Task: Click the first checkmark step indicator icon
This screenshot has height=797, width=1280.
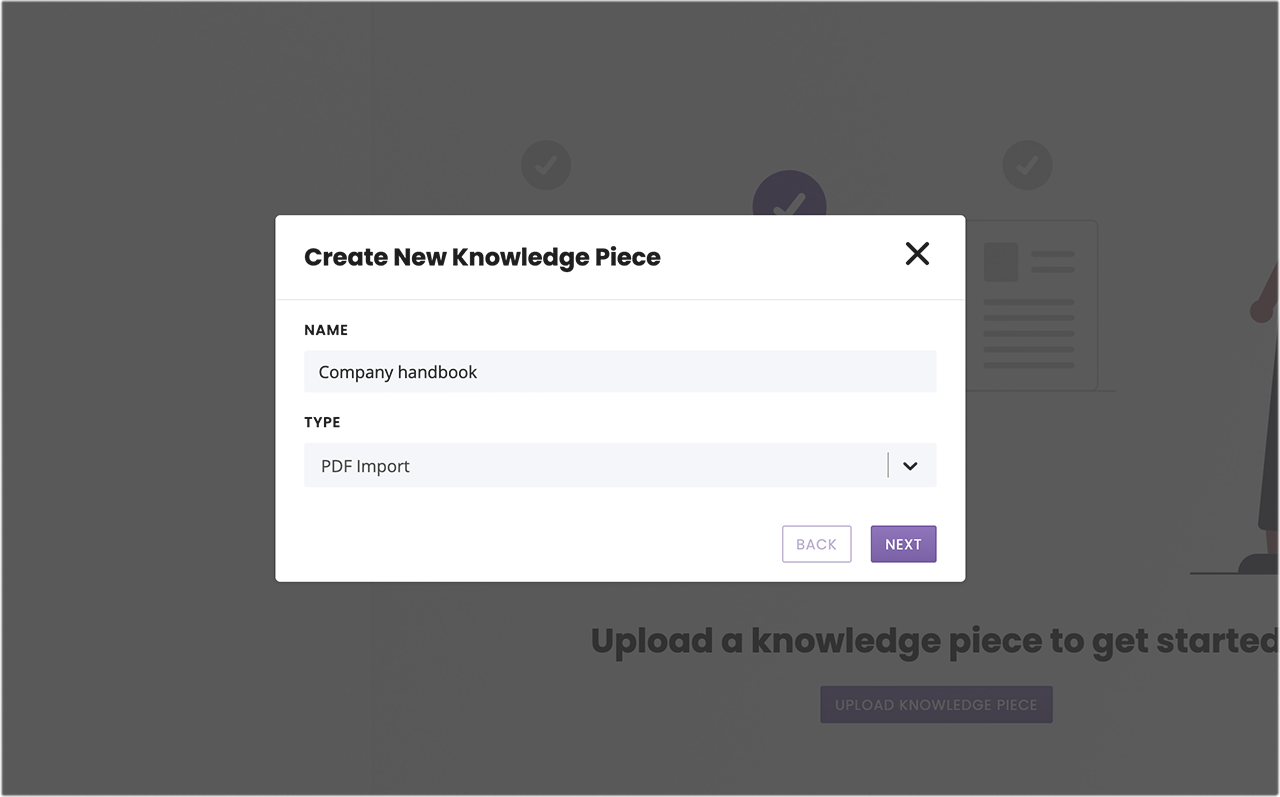Action: click(546, 165)
